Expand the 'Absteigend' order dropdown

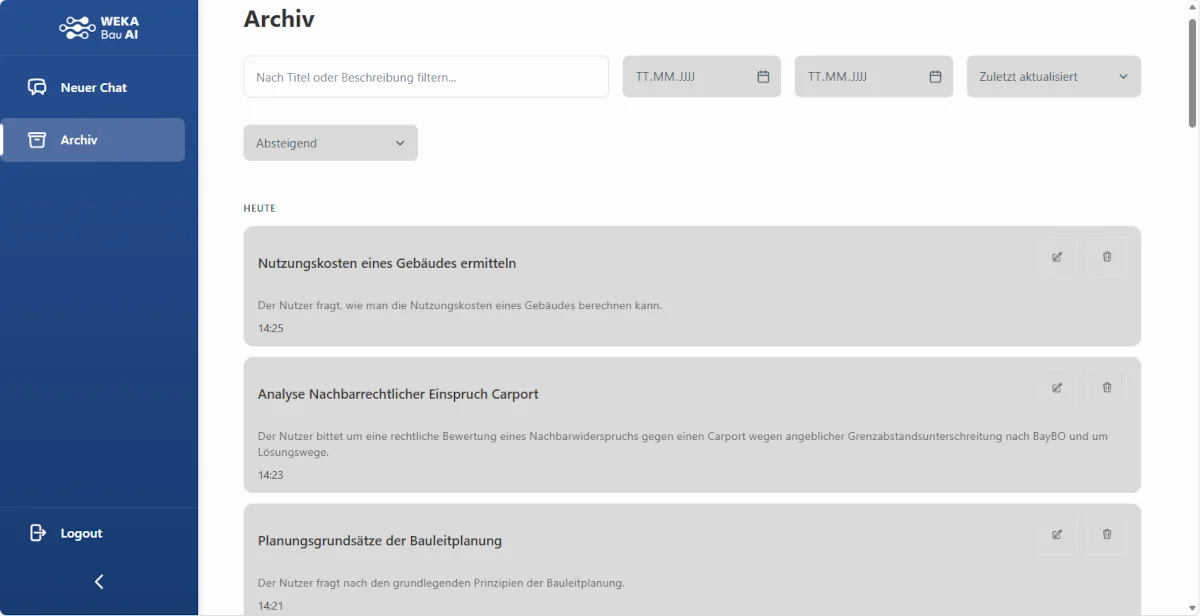click(x=330, y=143)
